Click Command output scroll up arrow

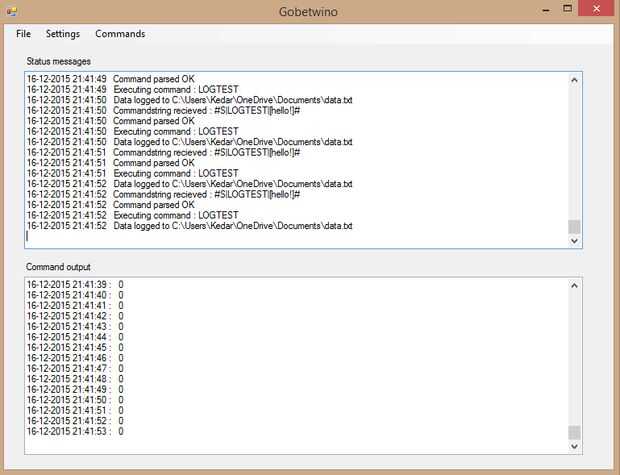(x=574, y=286)
